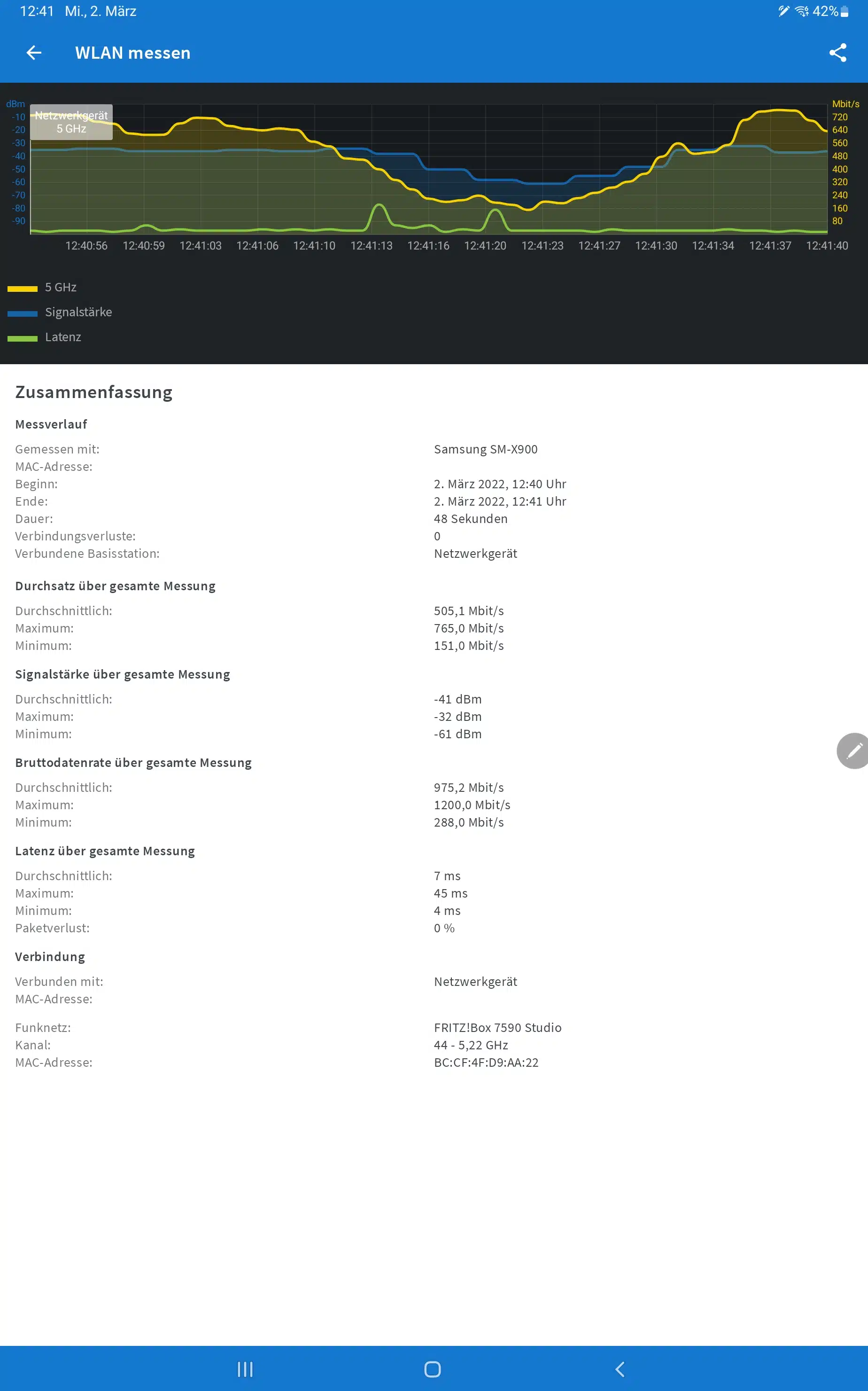Tap the Wi-Fi status icon
The image size is (868, 1391).
pos(801,11)
